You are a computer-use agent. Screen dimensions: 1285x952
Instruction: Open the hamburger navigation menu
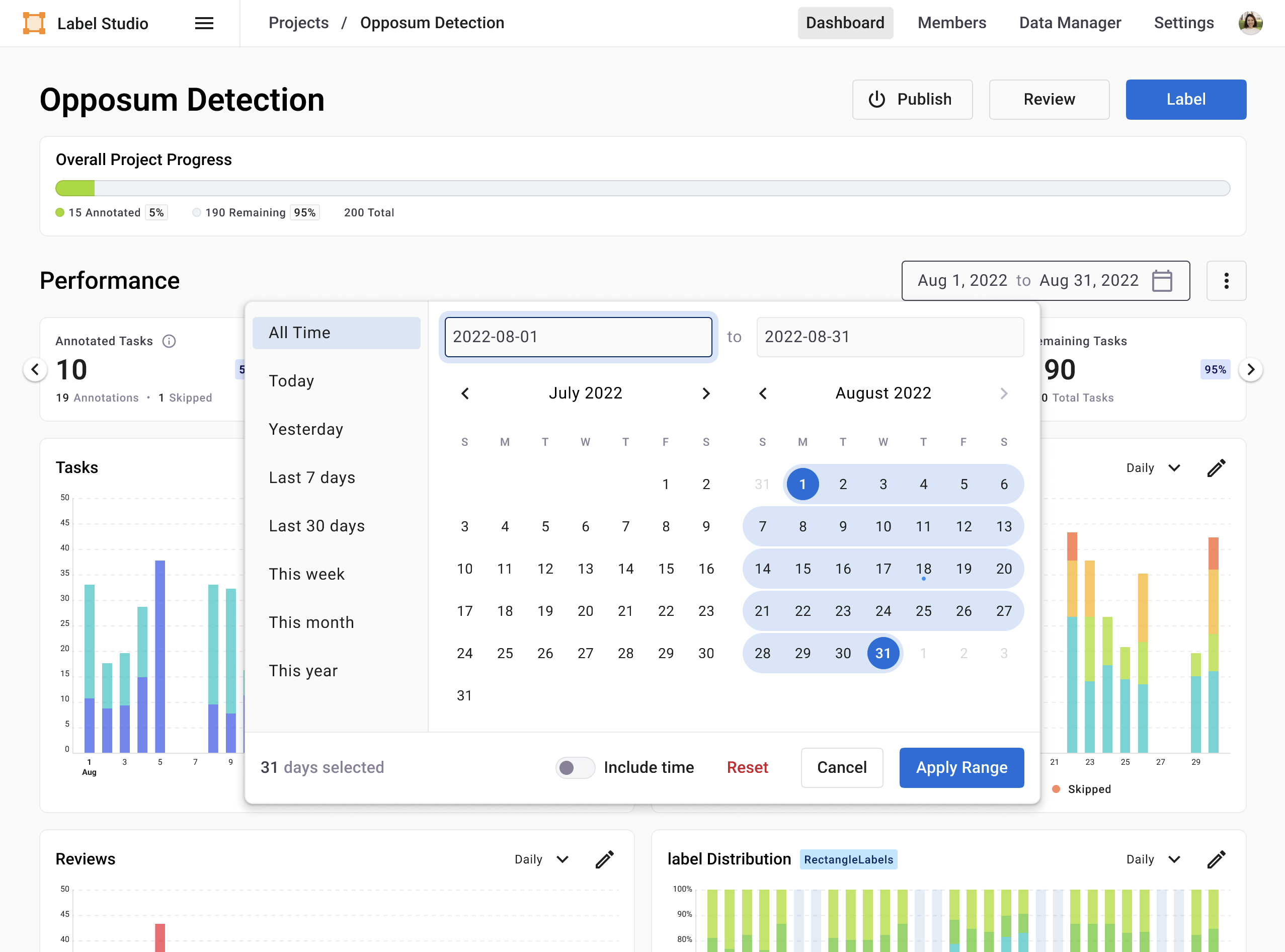[x=204, y=23]
